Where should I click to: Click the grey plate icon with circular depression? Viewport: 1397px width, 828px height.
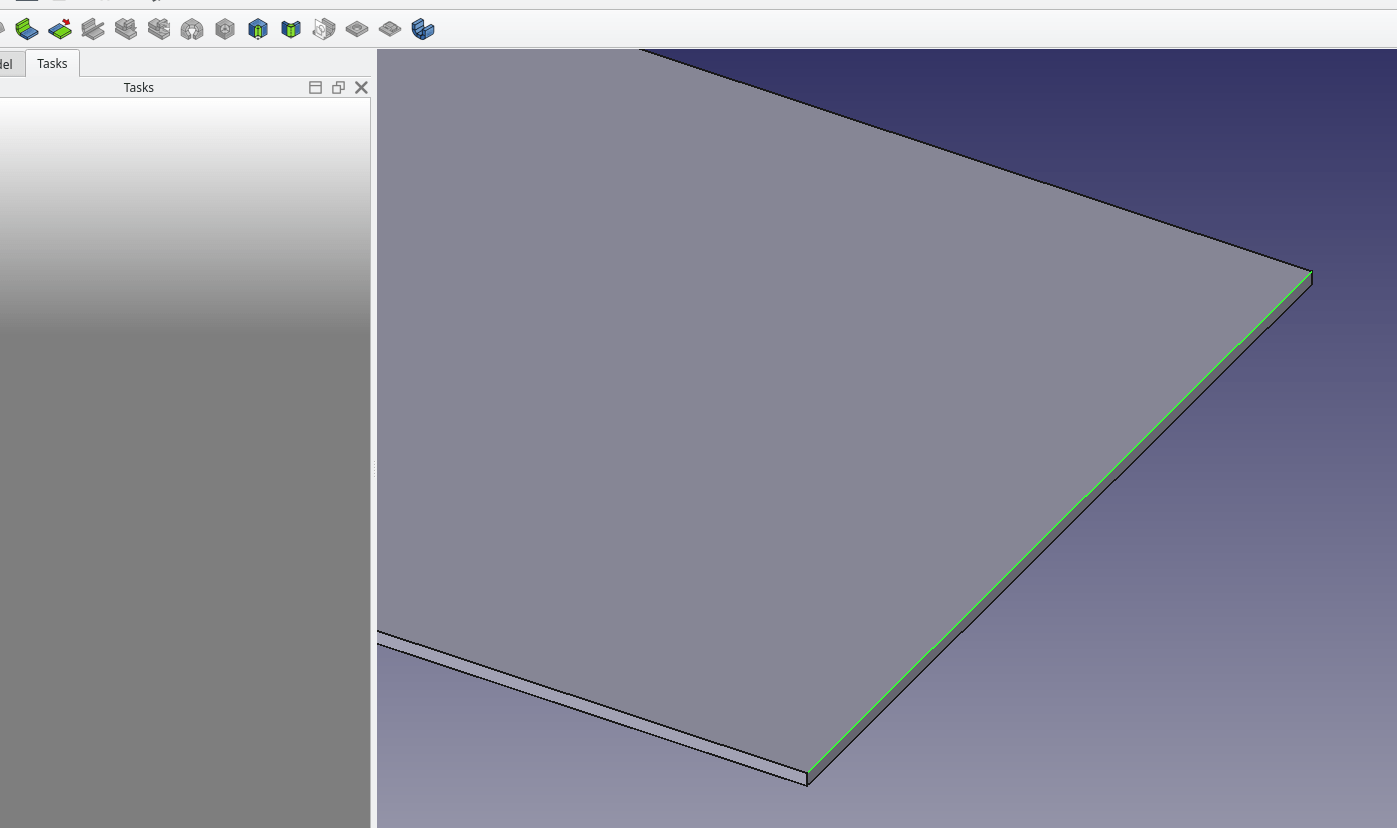tap(357, 29)
